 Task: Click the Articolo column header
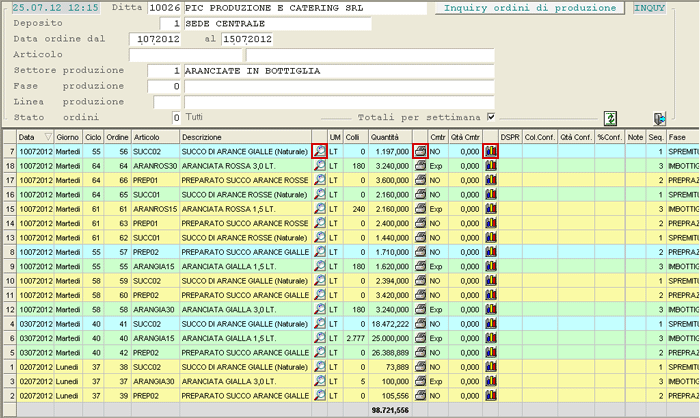[155, 137]
